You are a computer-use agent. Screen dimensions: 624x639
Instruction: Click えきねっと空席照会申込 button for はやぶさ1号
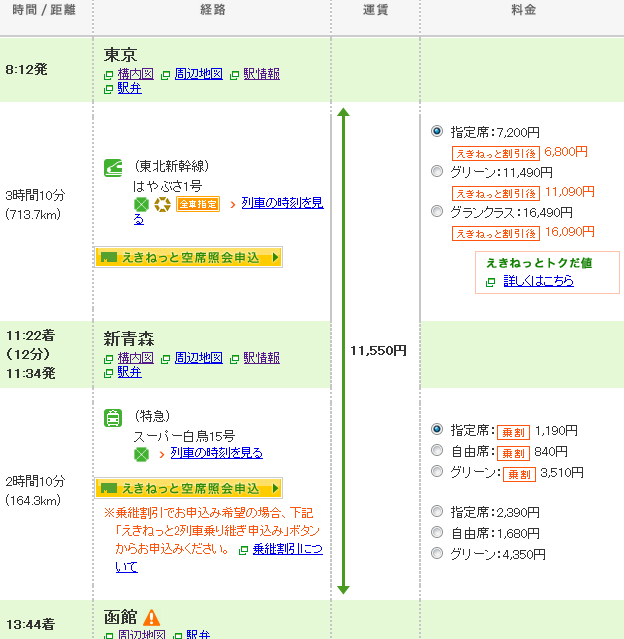tap(188, 257)
